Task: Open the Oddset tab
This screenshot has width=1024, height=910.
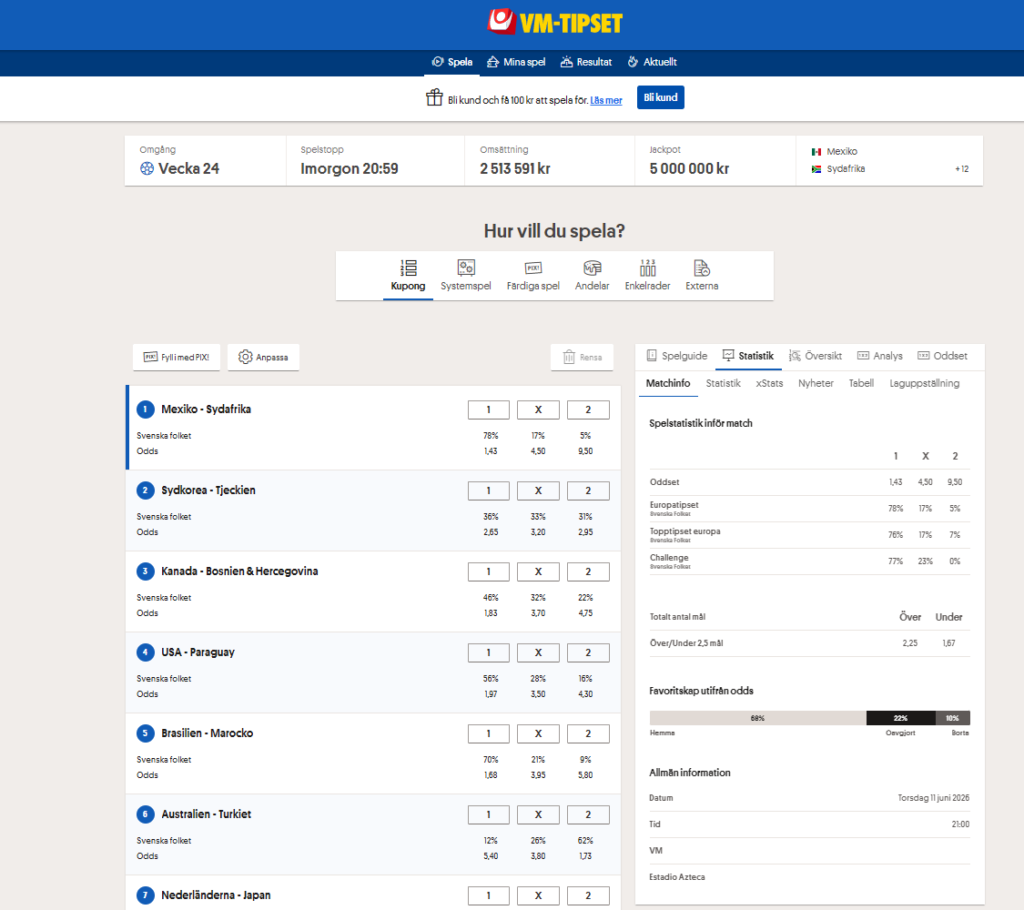Action: coord(942,356)
